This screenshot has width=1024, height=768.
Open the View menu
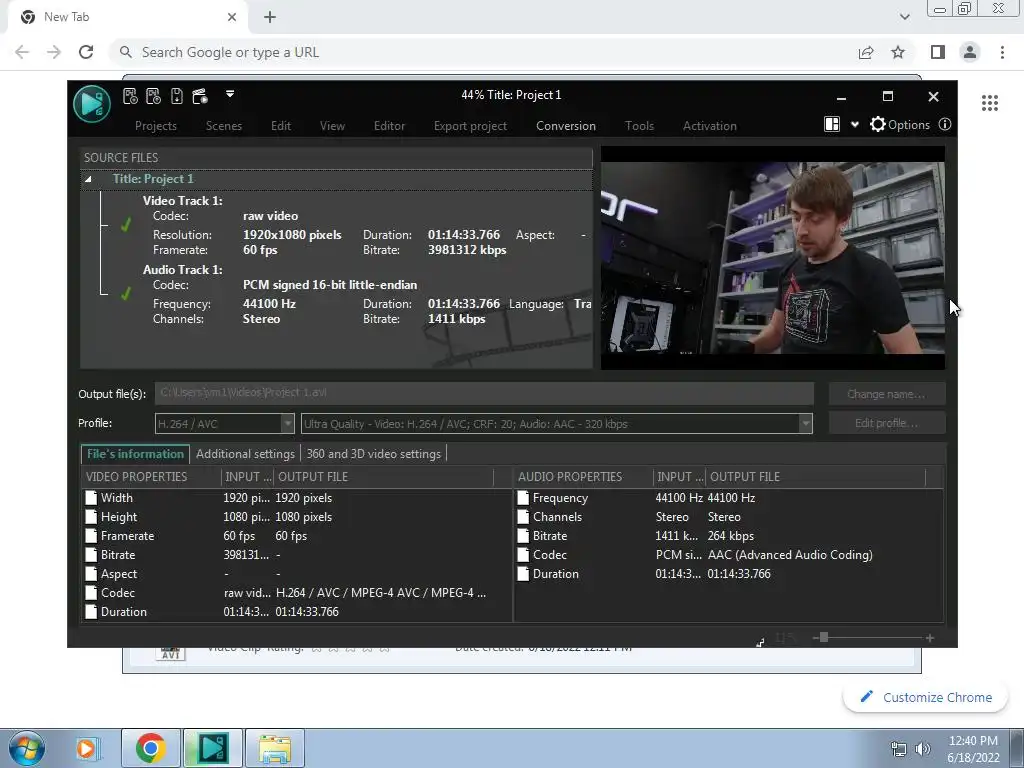(332, 126)
